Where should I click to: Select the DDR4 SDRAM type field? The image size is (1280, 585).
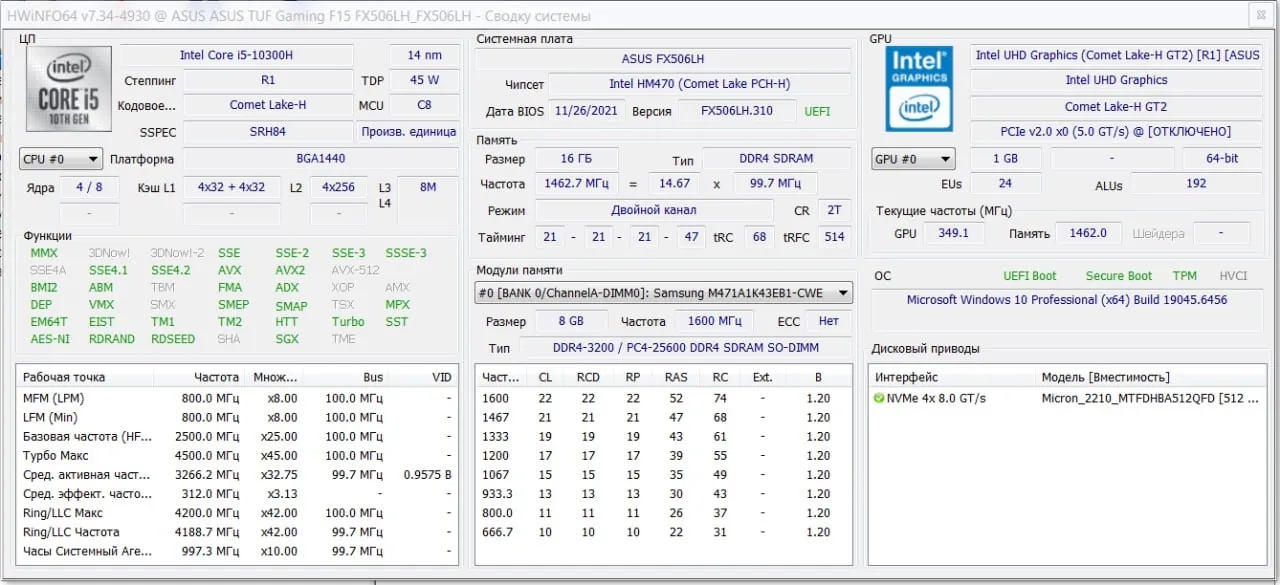point(777,159)
